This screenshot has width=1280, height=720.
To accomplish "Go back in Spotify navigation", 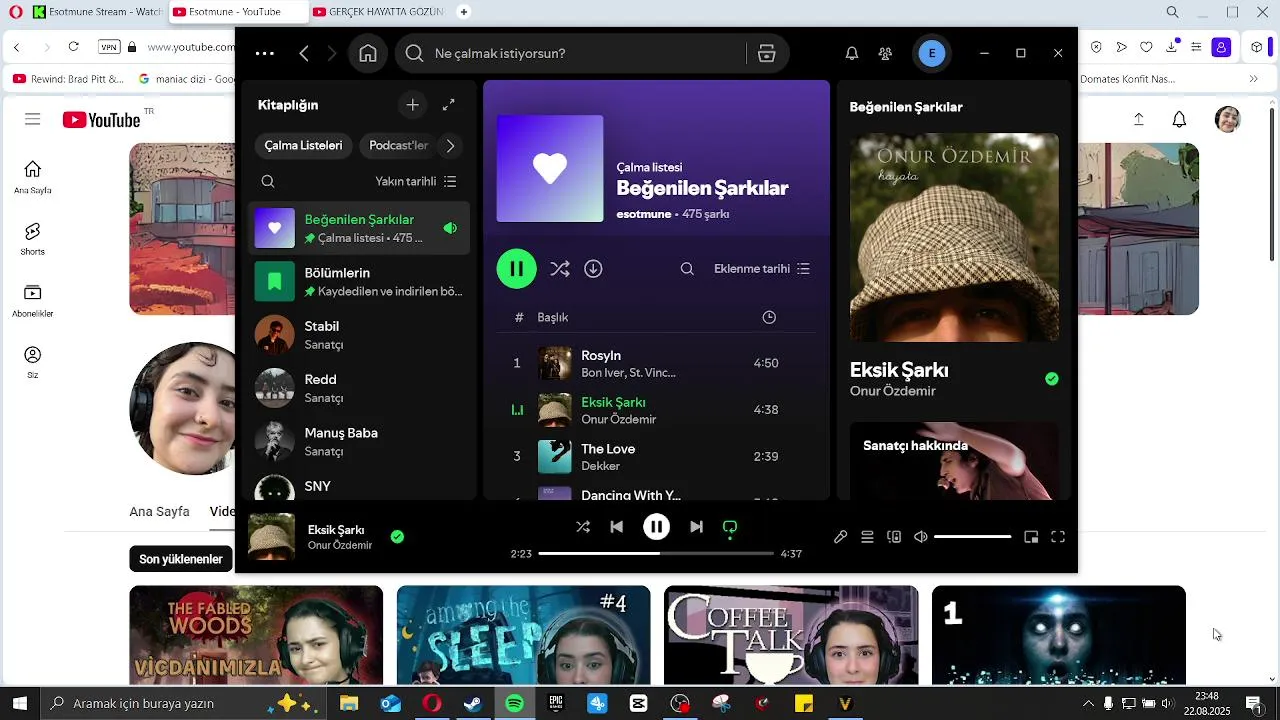I will (304, 53).
